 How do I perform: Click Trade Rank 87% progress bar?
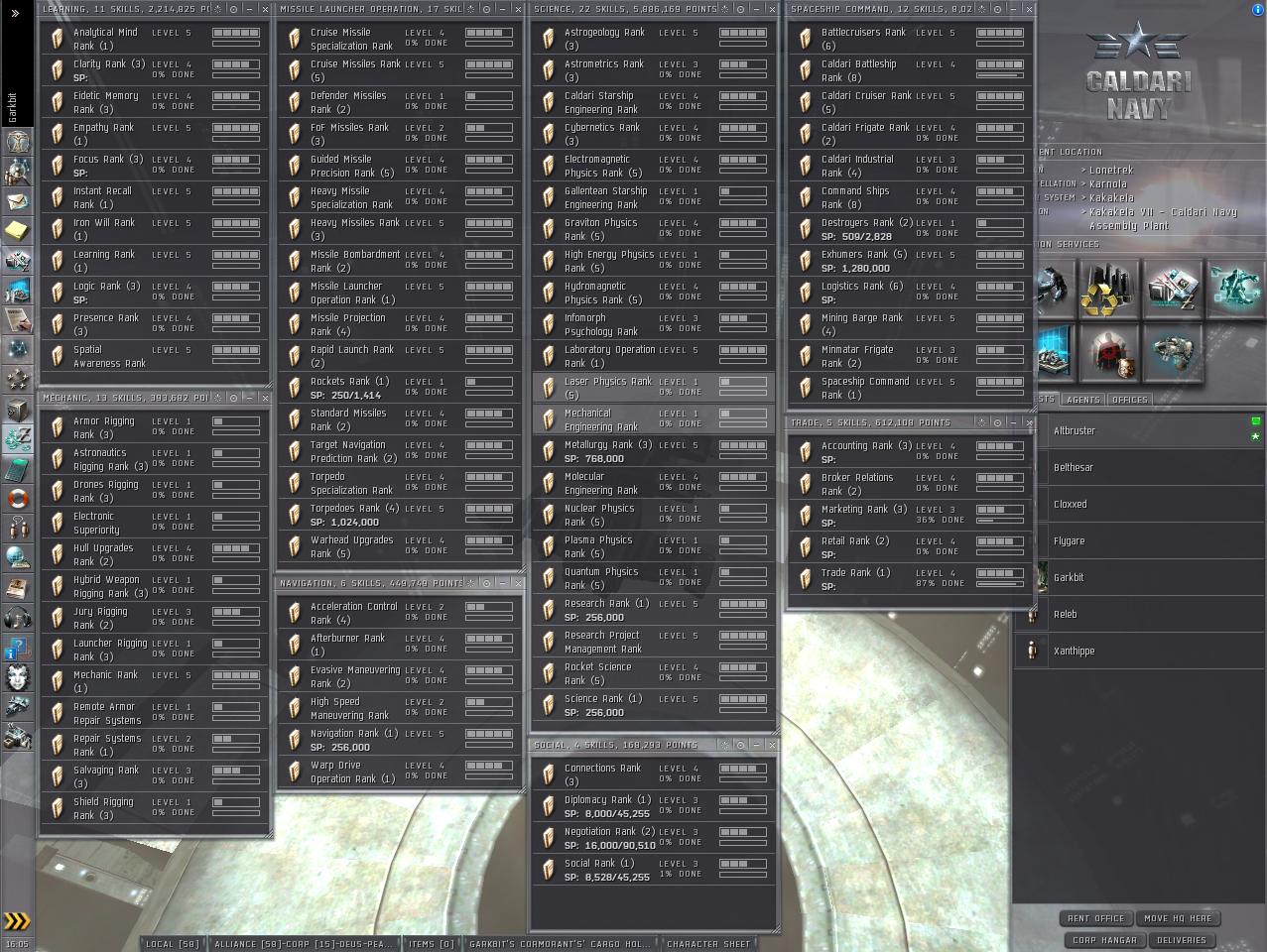pyautogui.click(x=1000, y=583)
